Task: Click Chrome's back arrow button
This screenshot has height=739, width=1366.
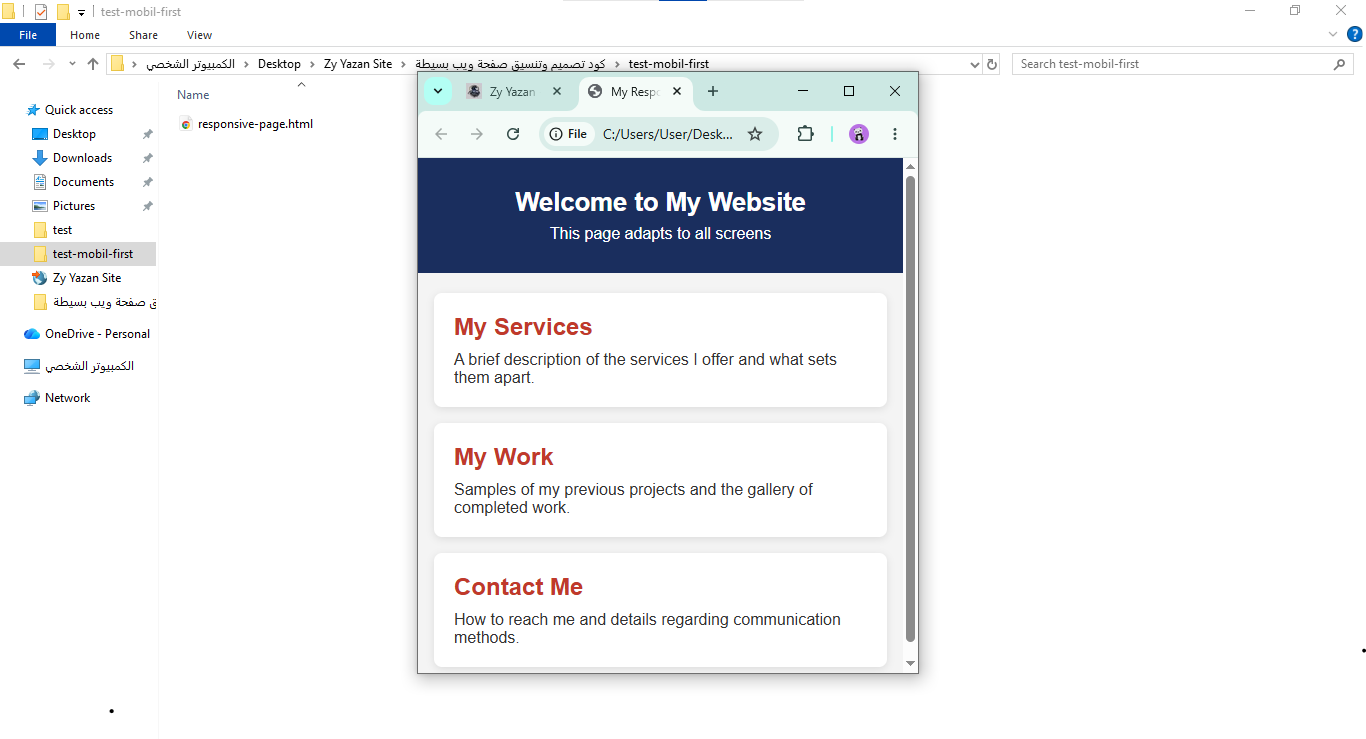Action: [441, 134]
